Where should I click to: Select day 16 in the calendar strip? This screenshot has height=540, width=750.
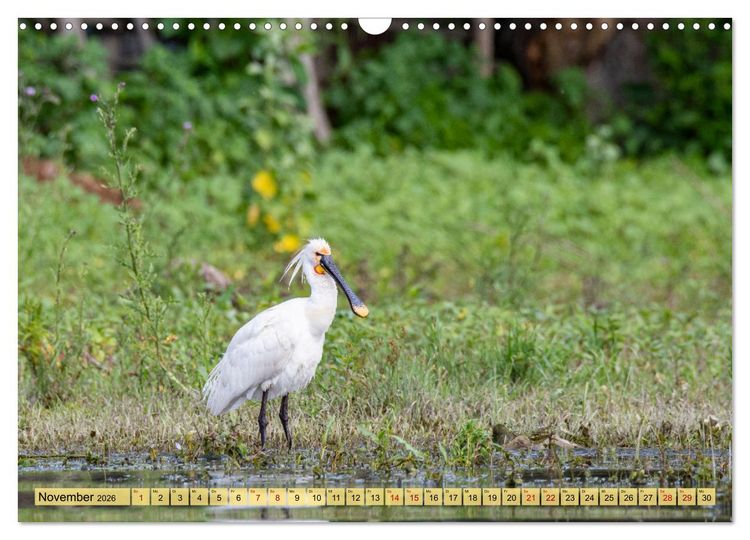(433, 497)
